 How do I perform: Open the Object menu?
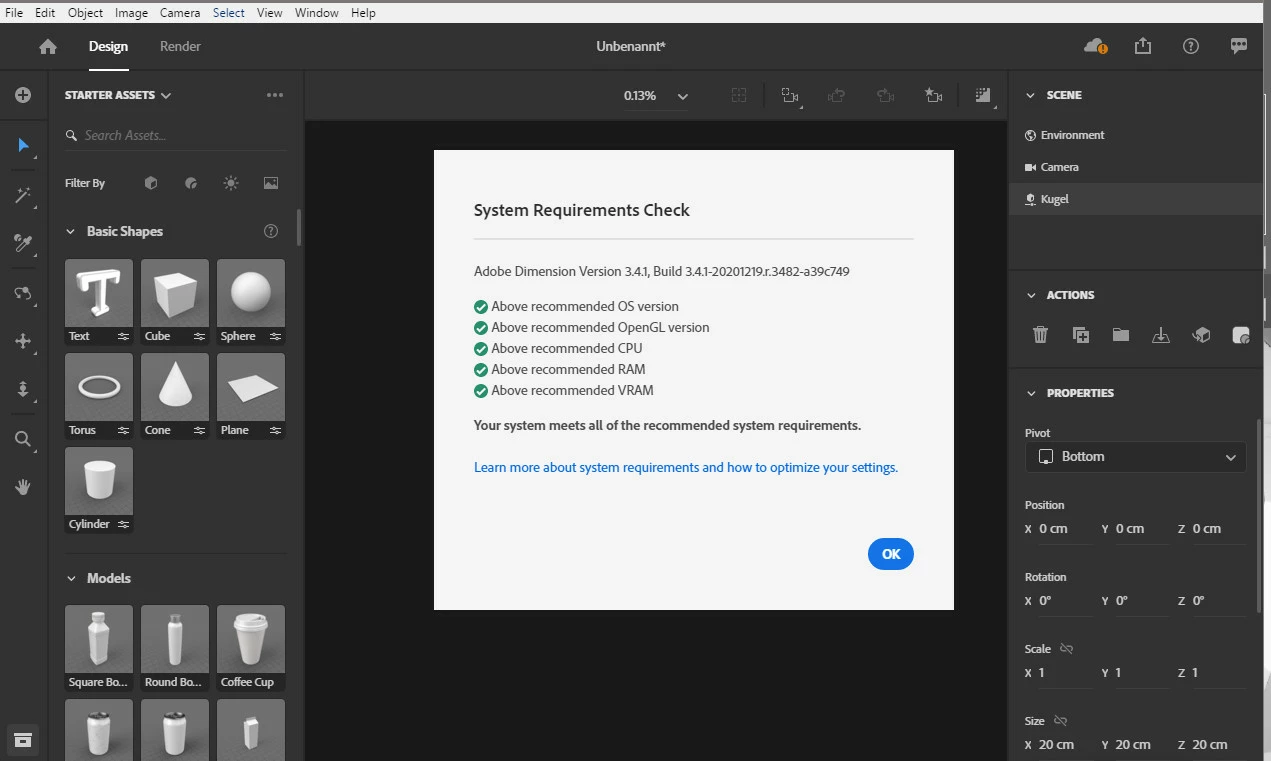tap(85, 12)
